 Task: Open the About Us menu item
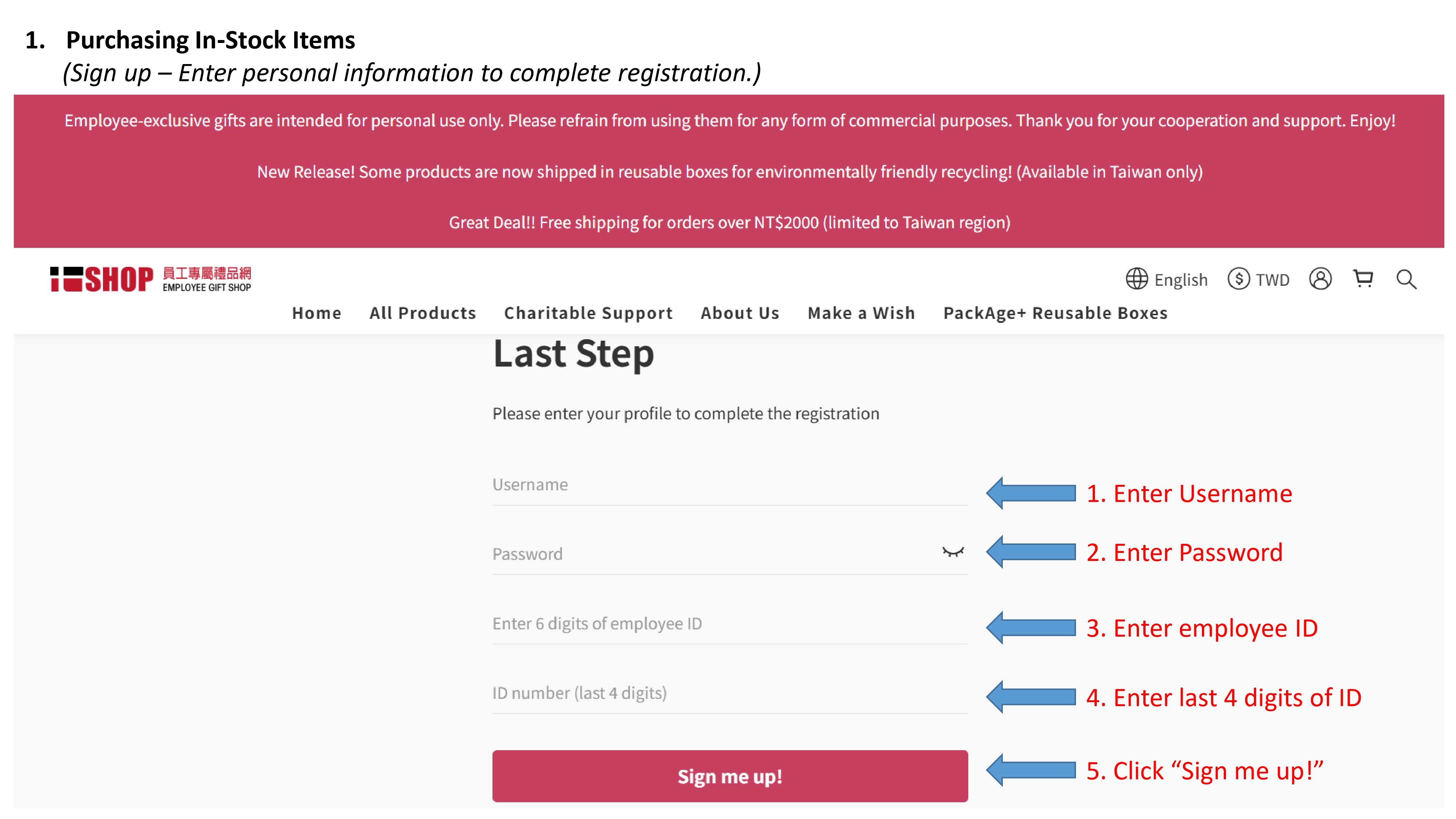(x=740, y=313)
